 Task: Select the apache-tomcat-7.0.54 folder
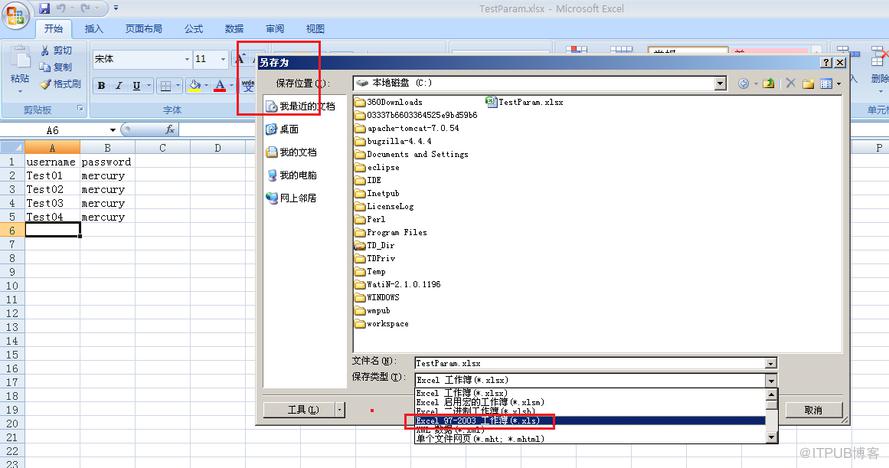point(407,128)
